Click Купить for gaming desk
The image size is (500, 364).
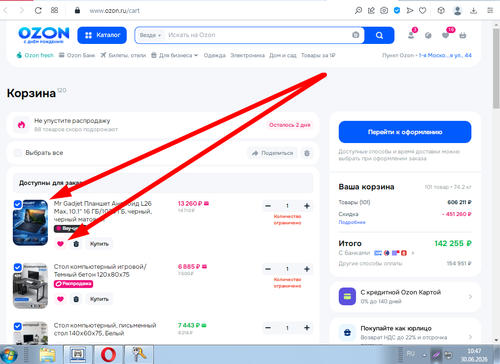click(99, 299)
